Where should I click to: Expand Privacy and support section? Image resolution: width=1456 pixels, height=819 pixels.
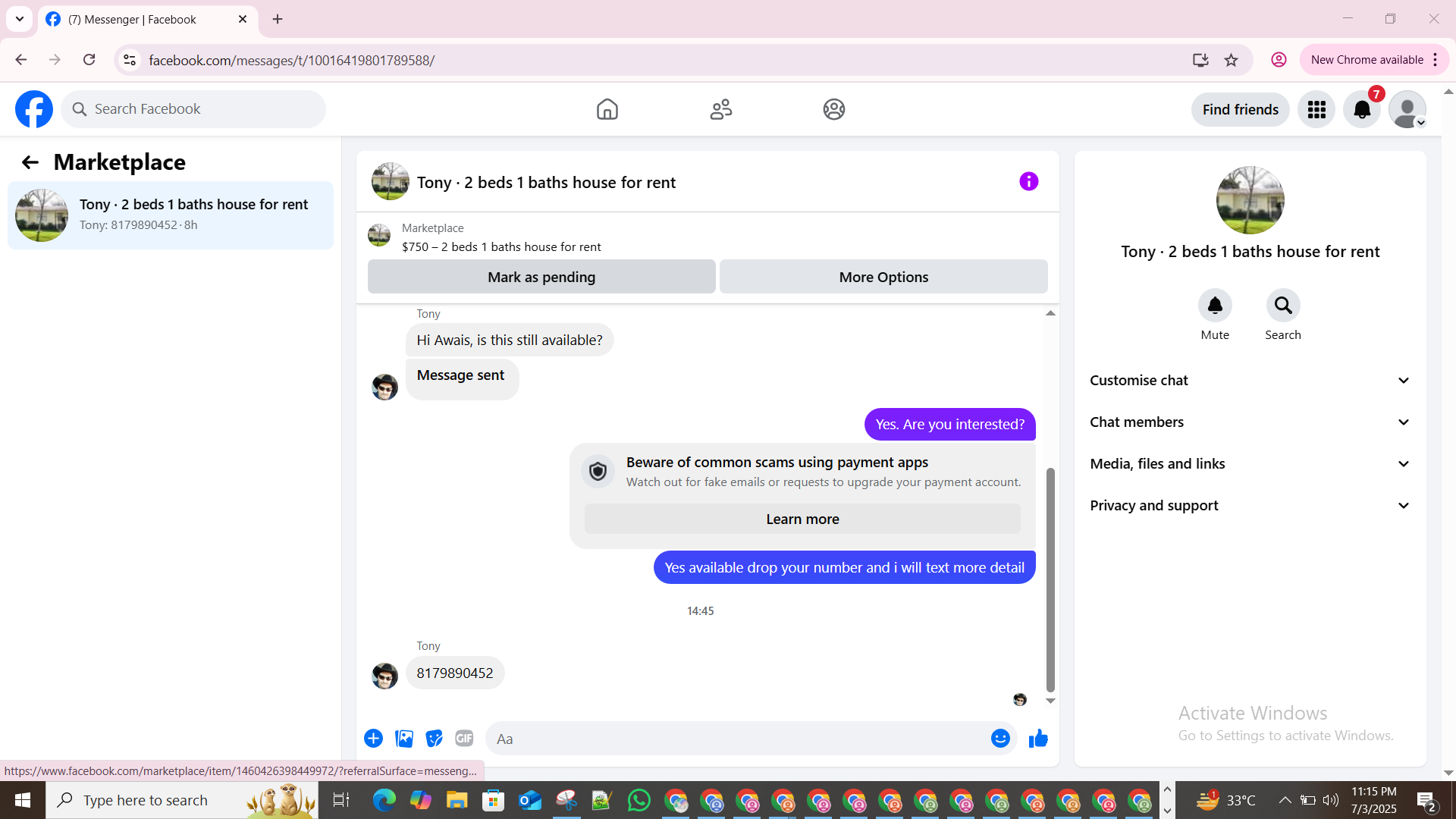(x=1250, y=506)
